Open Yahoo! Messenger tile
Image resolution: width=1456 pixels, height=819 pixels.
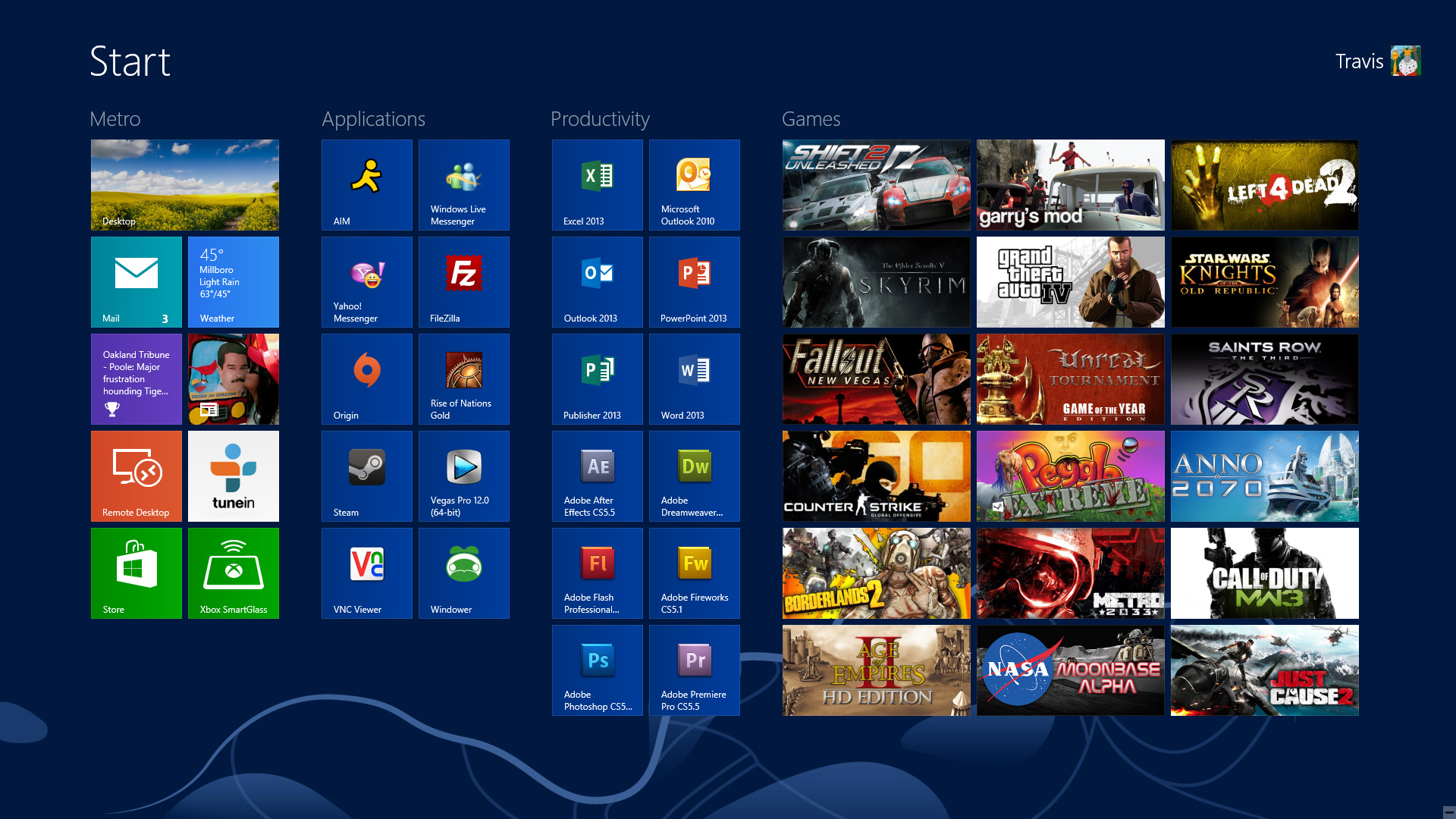[367, 282]
